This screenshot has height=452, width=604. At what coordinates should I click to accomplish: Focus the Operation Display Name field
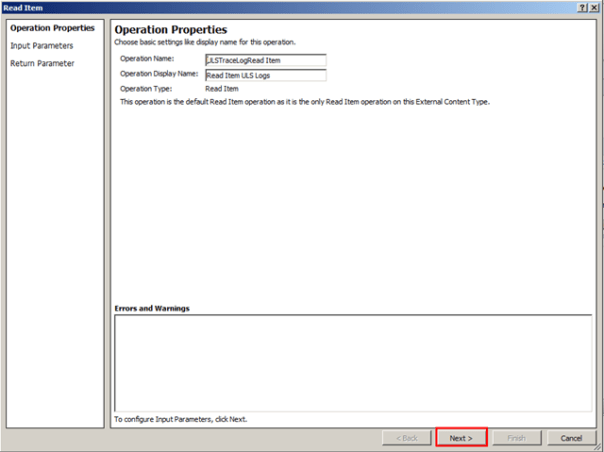(x=264, y=75)
